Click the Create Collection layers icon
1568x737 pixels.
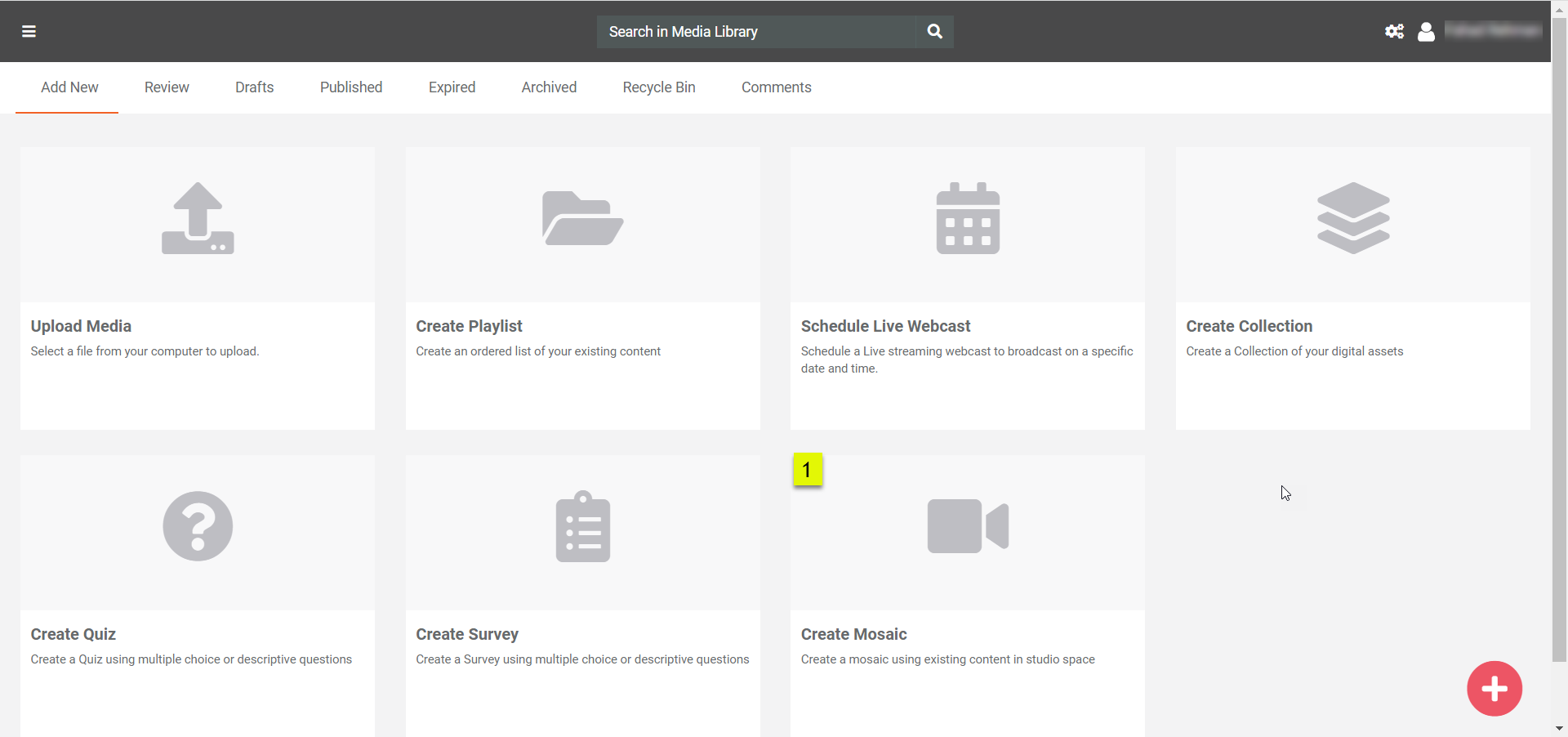(x=1352, y=218)
